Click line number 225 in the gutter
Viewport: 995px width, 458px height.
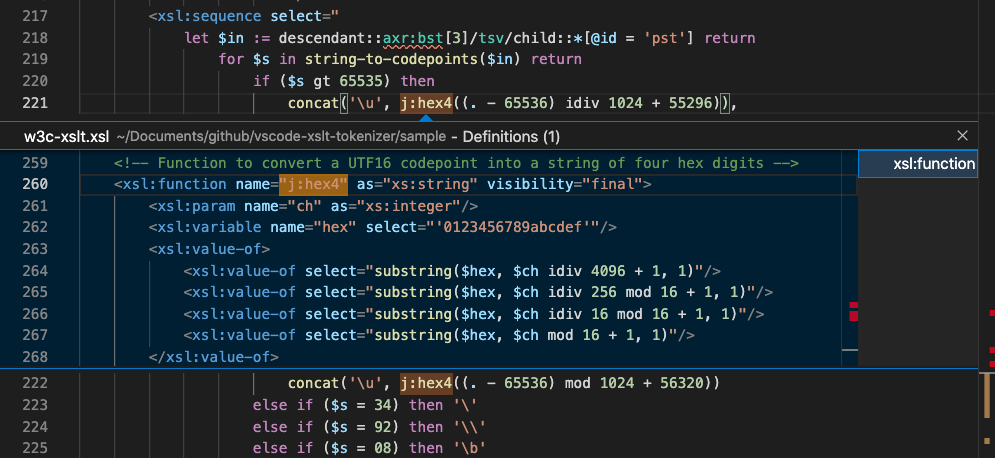[x=35, y=448]
